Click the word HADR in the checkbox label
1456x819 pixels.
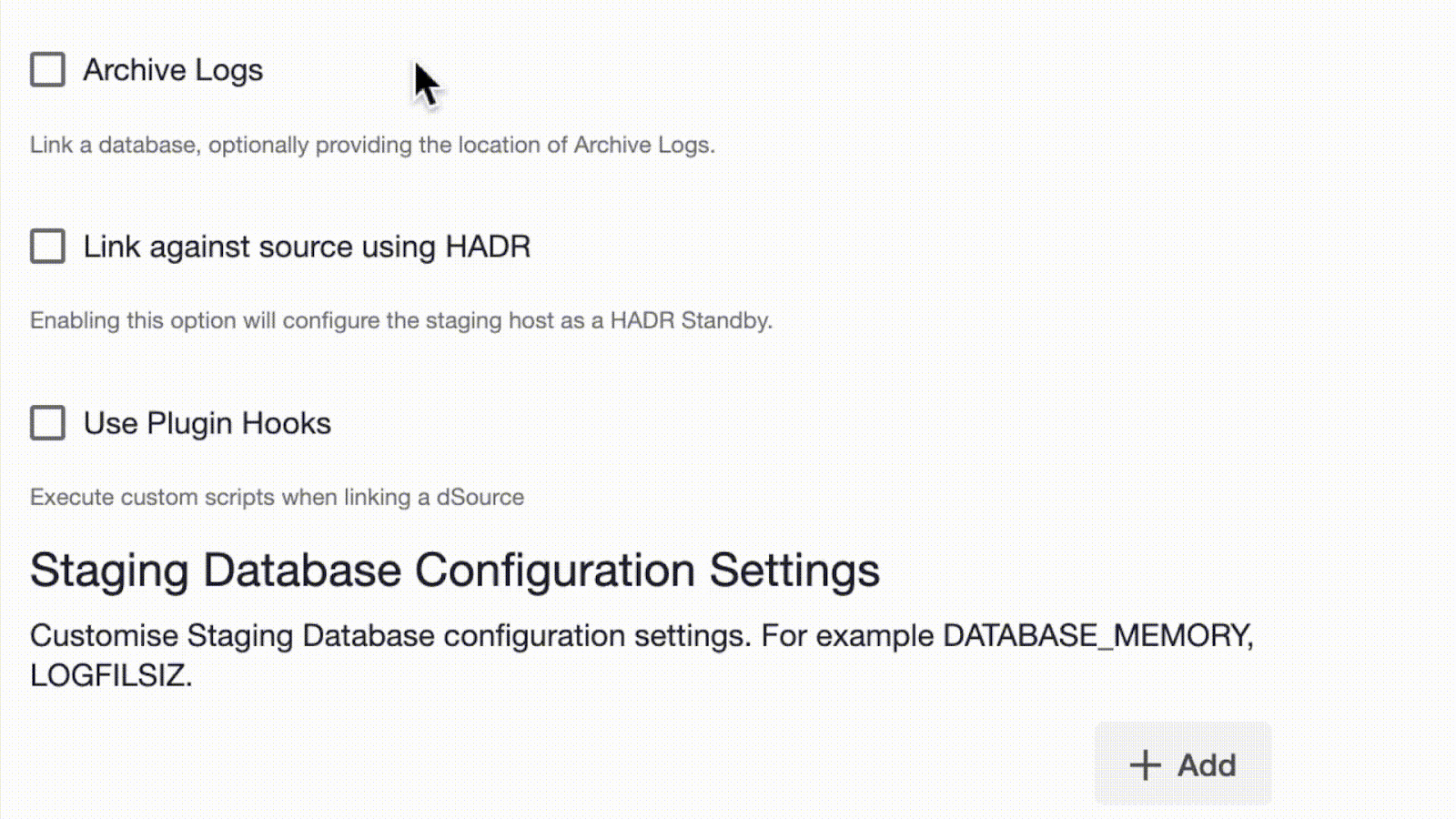point(487,247)
